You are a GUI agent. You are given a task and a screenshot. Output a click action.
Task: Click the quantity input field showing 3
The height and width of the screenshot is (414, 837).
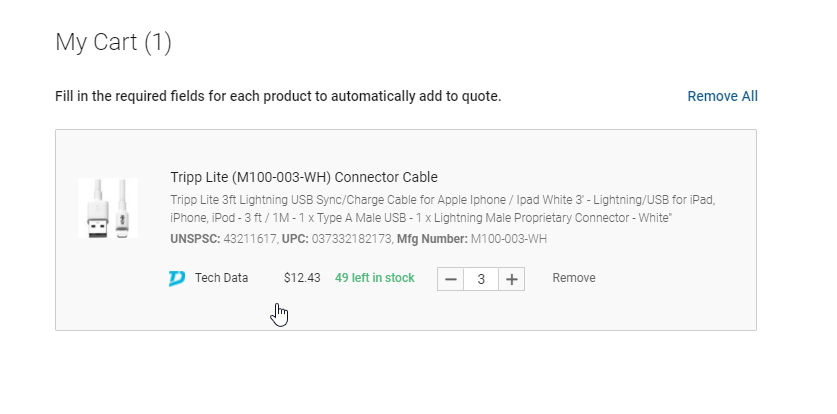click(x=481, y=279)
